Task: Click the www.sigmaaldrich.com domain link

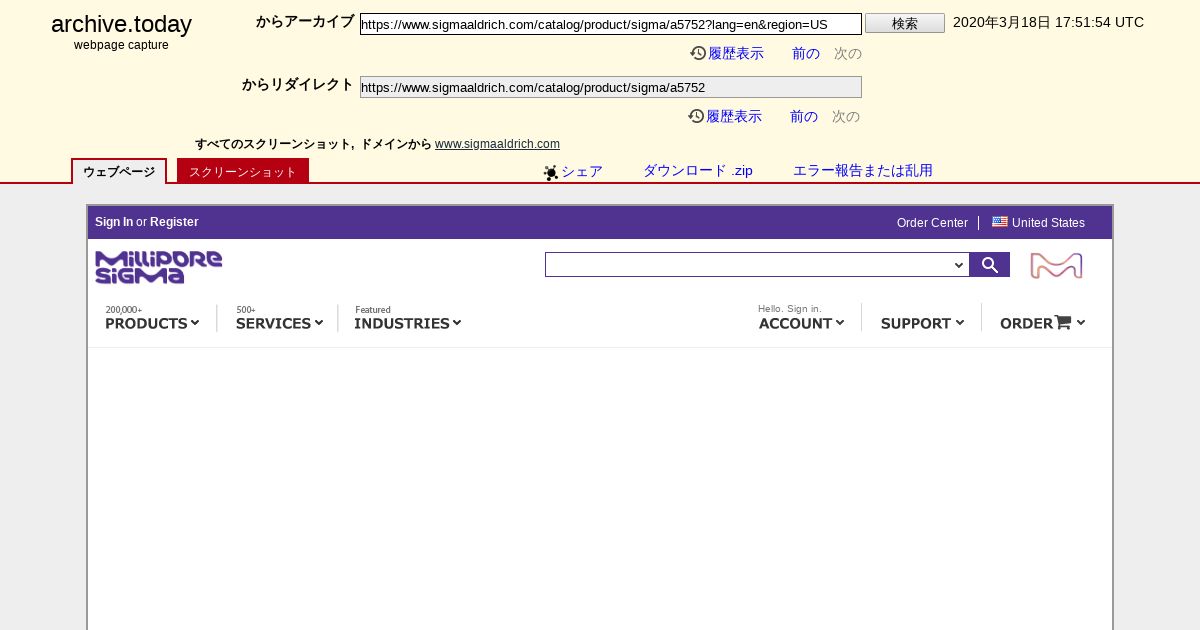Action: tap(497, 144)
